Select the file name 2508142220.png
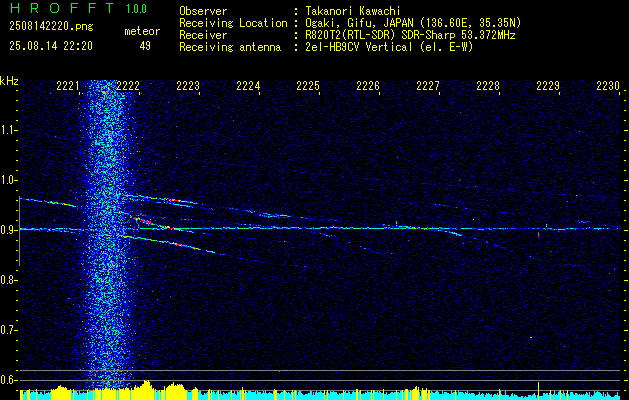This screenshot has width=629, height=400. pyautogui.click(x=51, y=27)
